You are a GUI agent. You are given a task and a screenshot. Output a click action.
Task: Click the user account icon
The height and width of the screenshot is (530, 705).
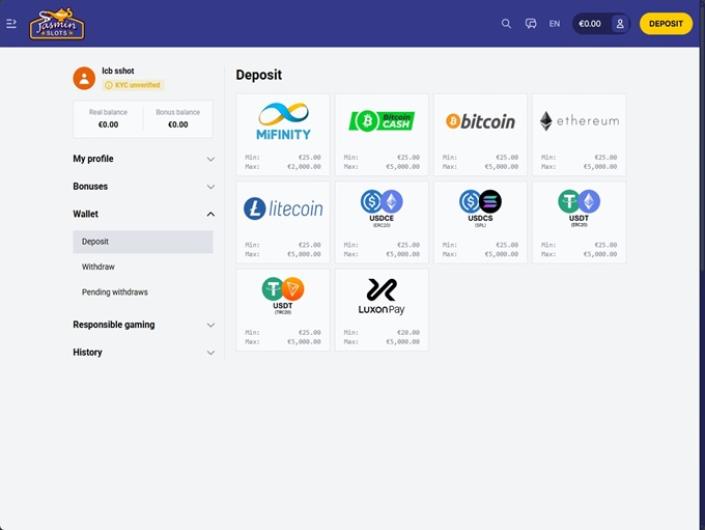pyautogui.click(x=620, y=24)
